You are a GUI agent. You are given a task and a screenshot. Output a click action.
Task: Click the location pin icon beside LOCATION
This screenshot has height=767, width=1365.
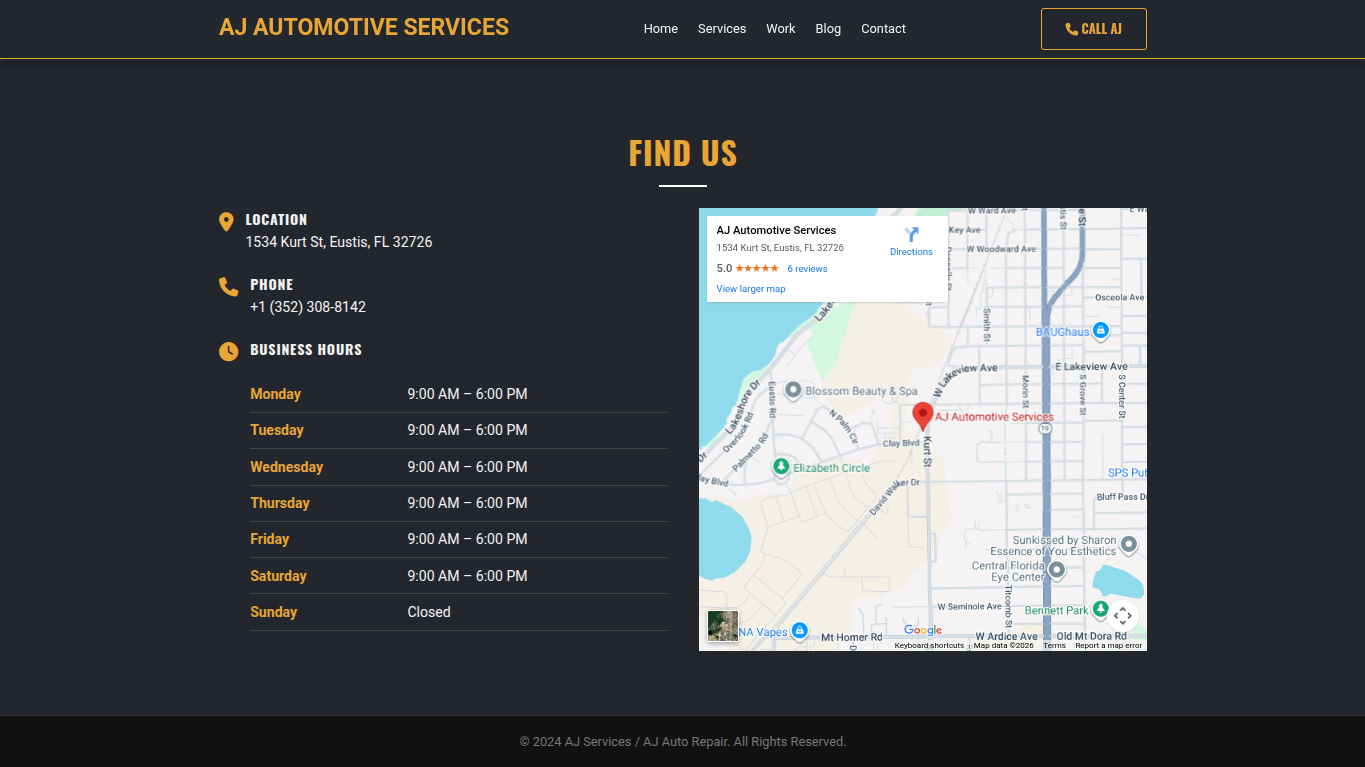click(x=228, y=221)
